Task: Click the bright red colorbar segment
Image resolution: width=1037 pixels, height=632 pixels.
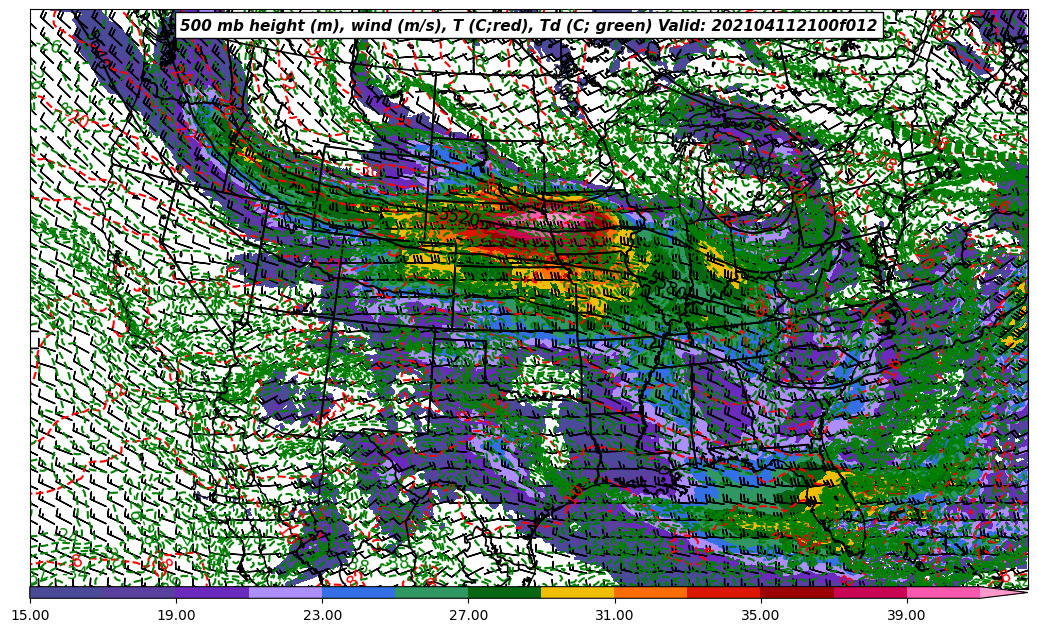Action: click(x=723, y=593)
